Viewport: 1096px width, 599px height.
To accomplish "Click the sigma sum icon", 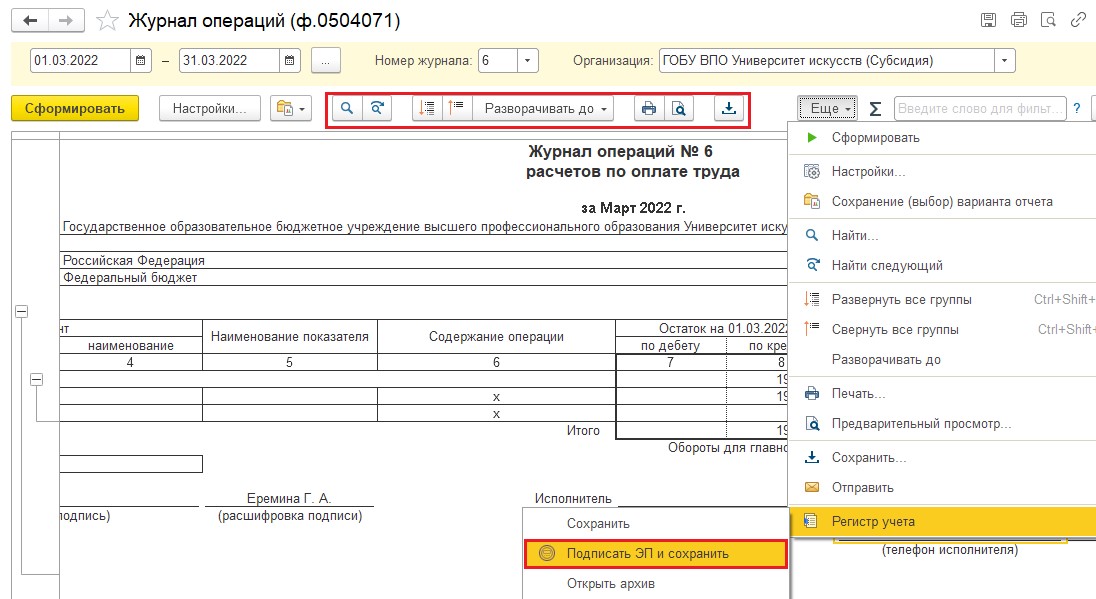I will pos(874,109).
